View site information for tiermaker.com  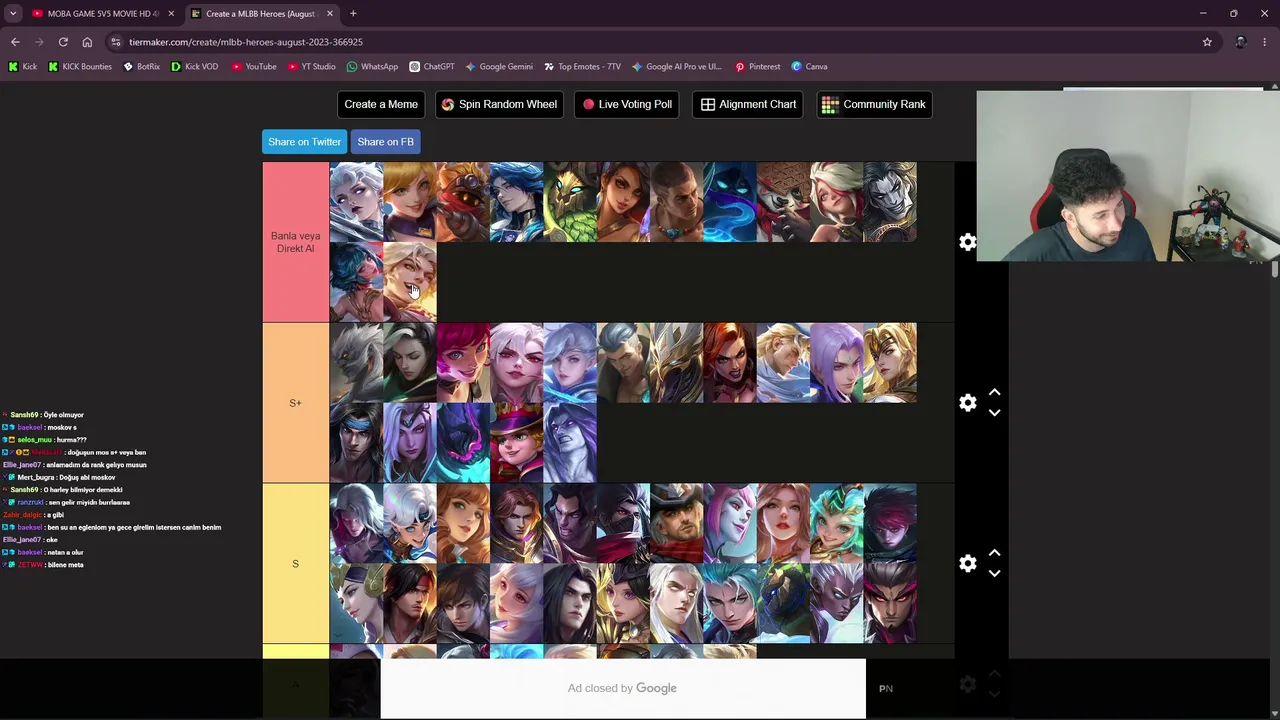point(116,42)
